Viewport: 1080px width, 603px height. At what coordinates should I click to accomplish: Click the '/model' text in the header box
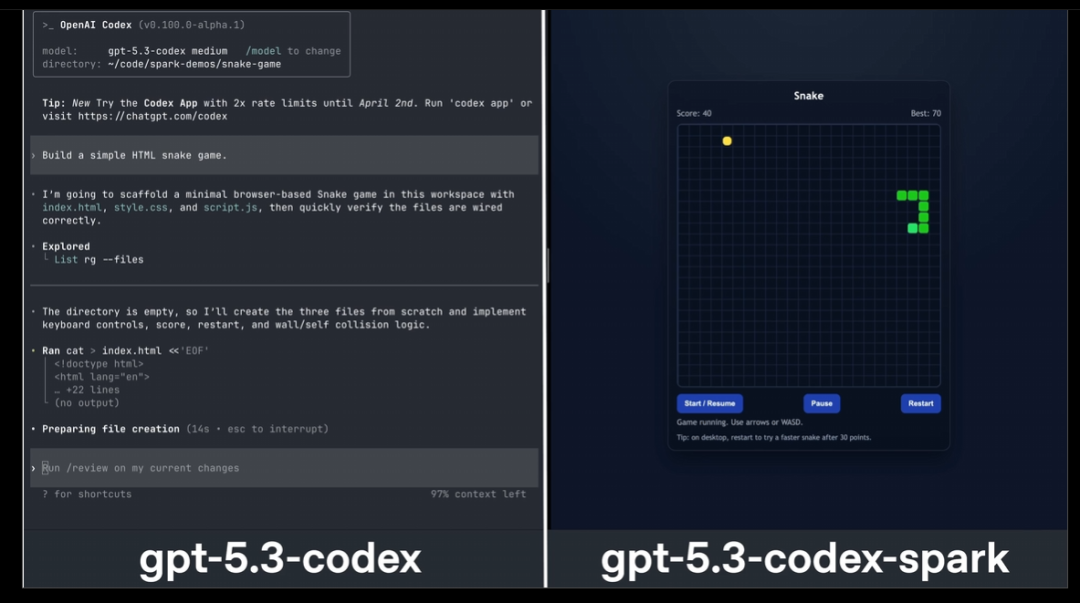click(x=263, y=51)
